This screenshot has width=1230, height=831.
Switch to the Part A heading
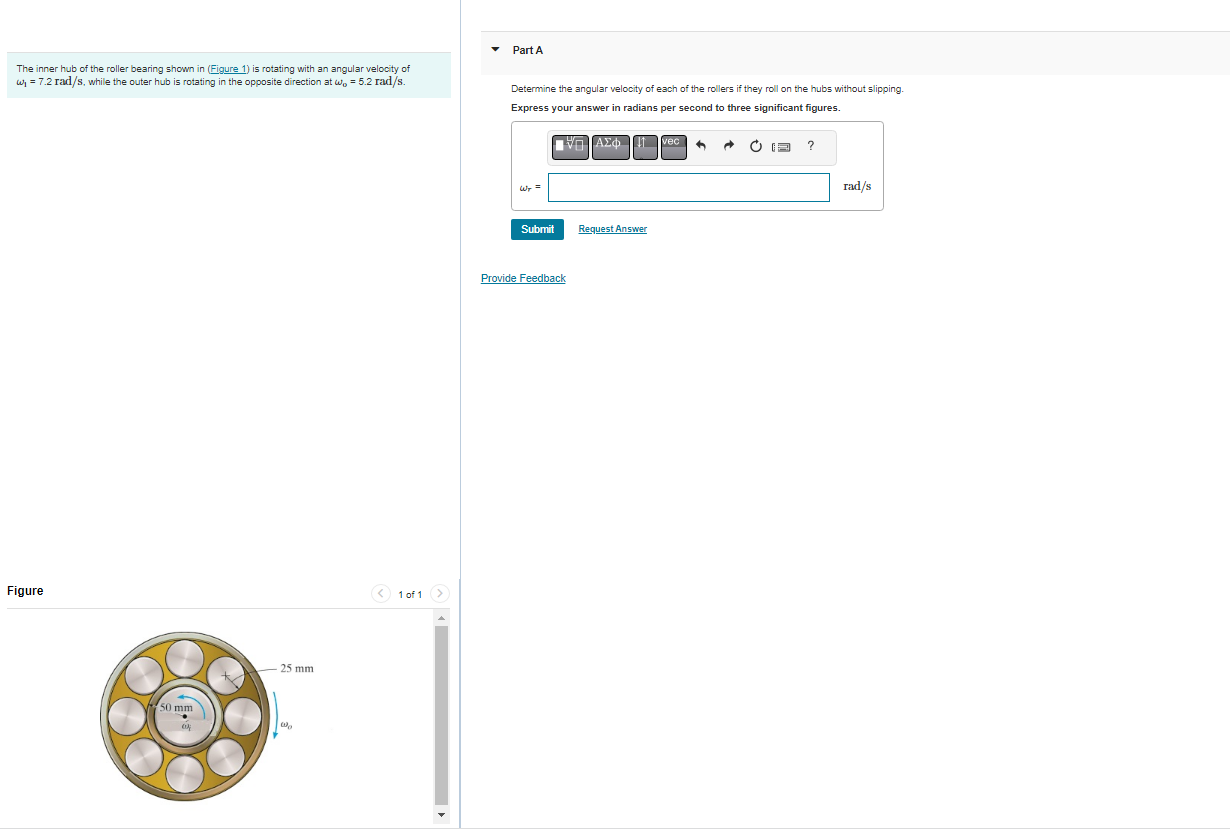click(x=526, y=49)
